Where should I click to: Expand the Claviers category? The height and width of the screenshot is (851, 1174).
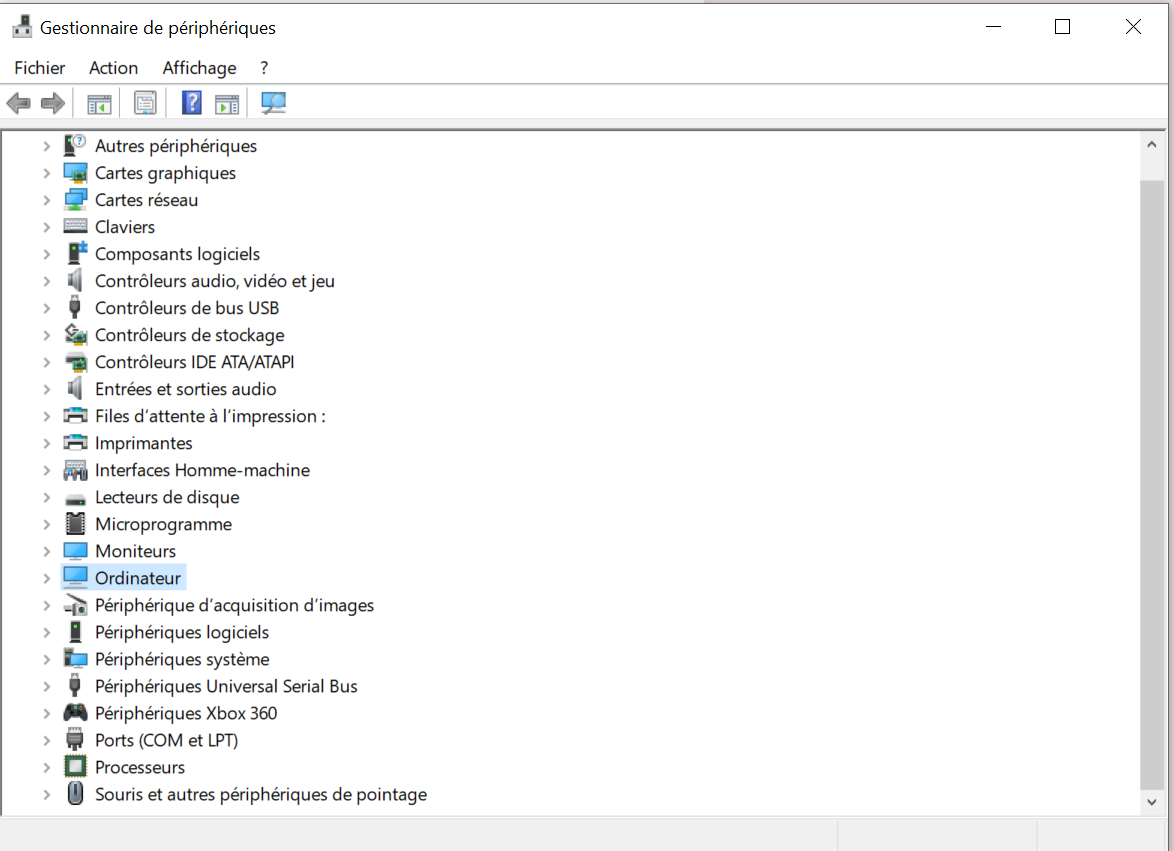[46, 227]
